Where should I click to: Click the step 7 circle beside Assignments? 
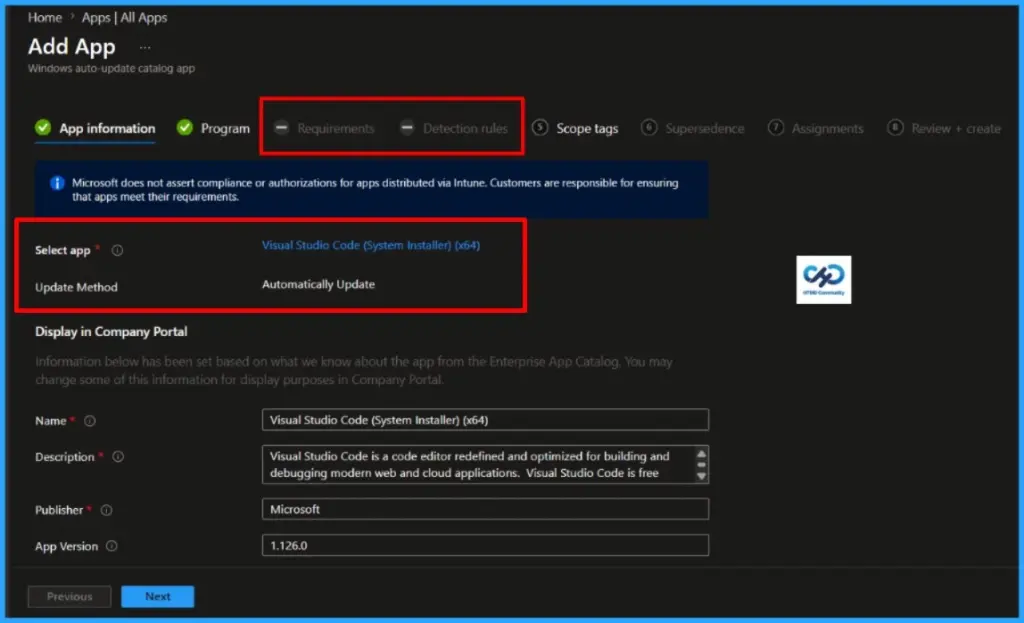click(x=775, y=127)
